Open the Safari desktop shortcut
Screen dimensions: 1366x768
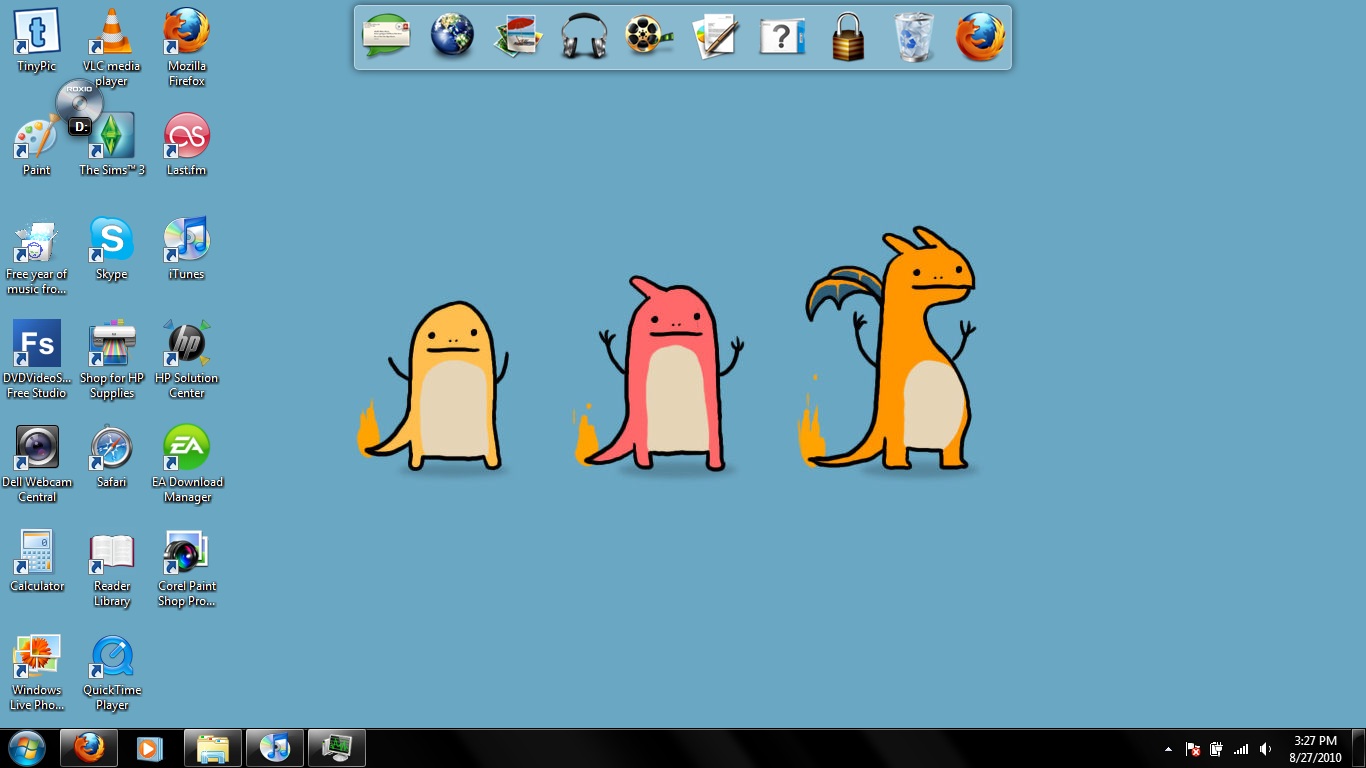pyautogui.click(x=112, y=449)
